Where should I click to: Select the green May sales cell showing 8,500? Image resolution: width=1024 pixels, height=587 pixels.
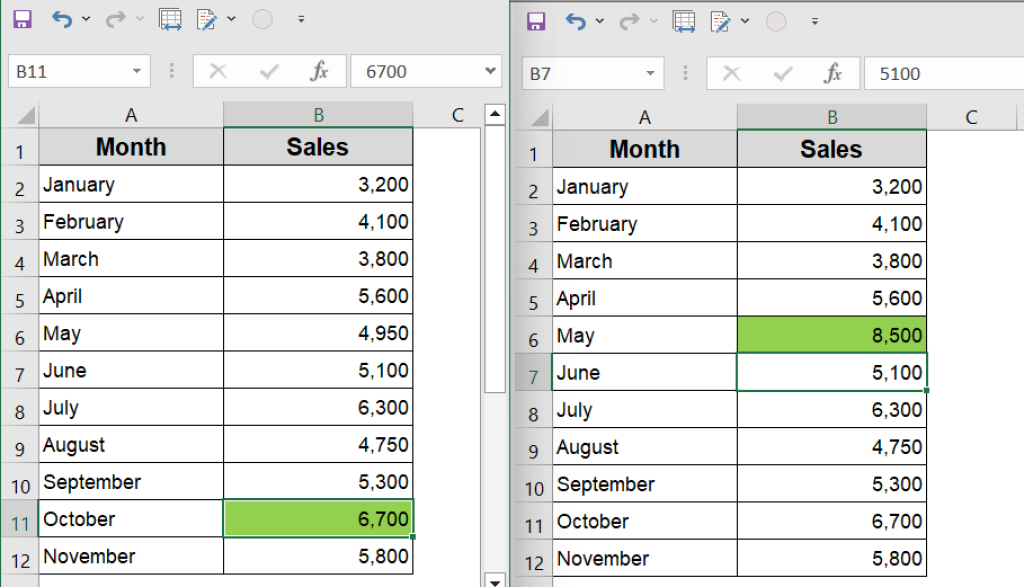tap(830, 334)
